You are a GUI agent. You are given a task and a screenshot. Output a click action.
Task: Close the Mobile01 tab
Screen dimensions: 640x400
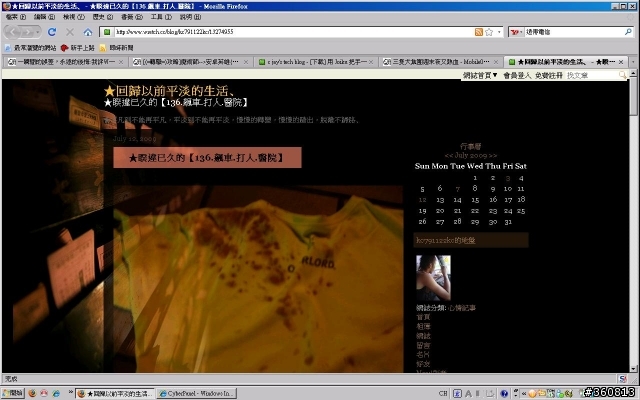click(496, 62)
